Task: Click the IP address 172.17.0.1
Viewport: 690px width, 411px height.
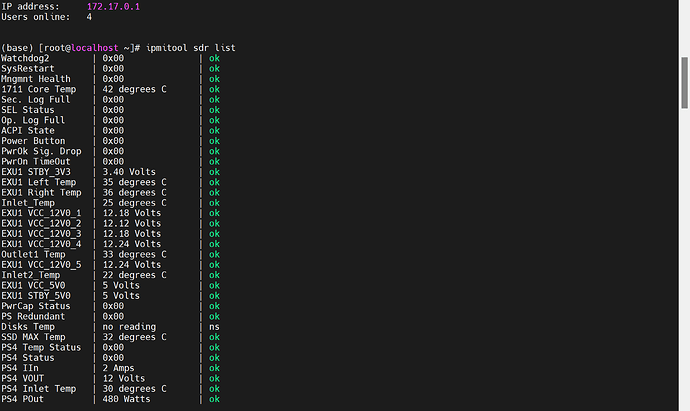Action: pos(113,6)
